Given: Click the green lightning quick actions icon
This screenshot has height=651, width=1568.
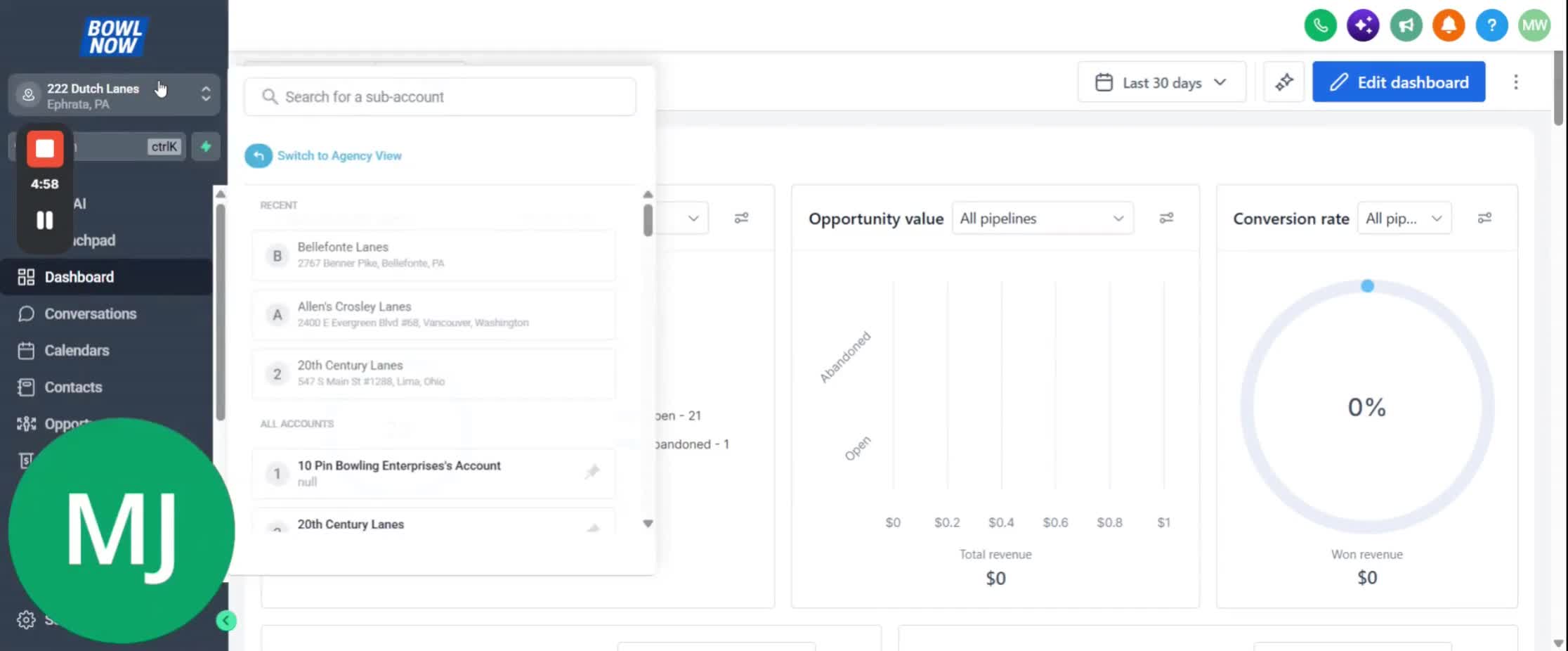Looking at the screenshot, I should 206,147.
